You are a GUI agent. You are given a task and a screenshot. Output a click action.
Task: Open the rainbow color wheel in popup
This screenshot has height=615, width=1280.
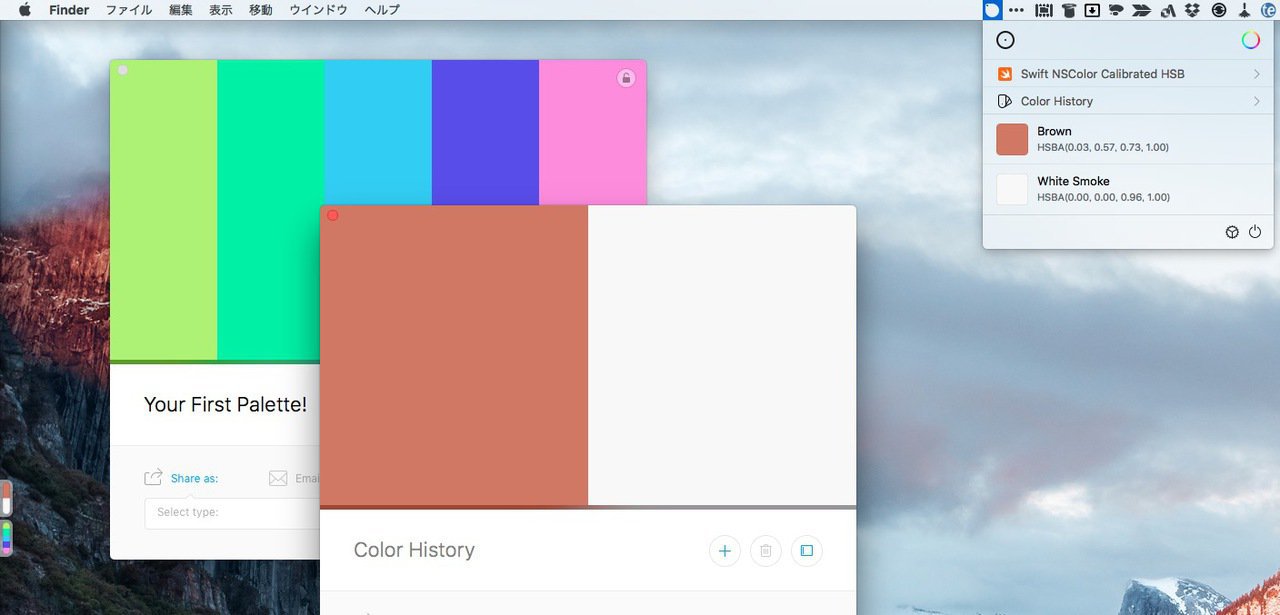[x=1251, y=40]
